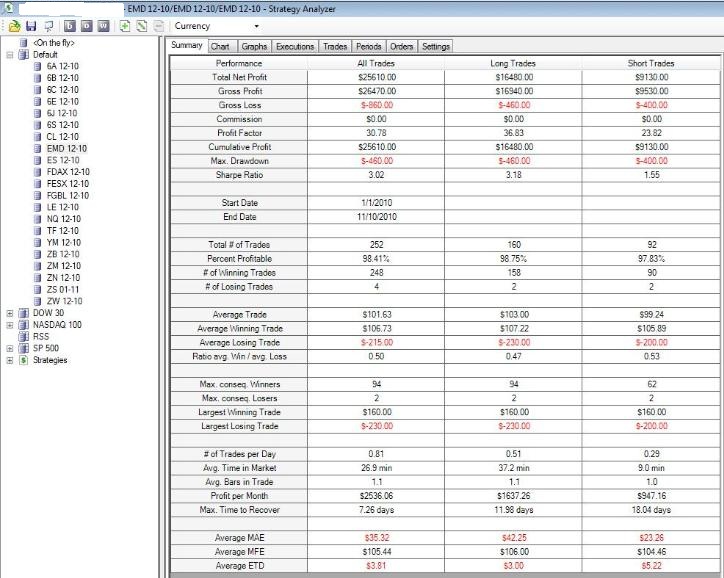
Task: Select the Default list node
Action: pos(45,55)
